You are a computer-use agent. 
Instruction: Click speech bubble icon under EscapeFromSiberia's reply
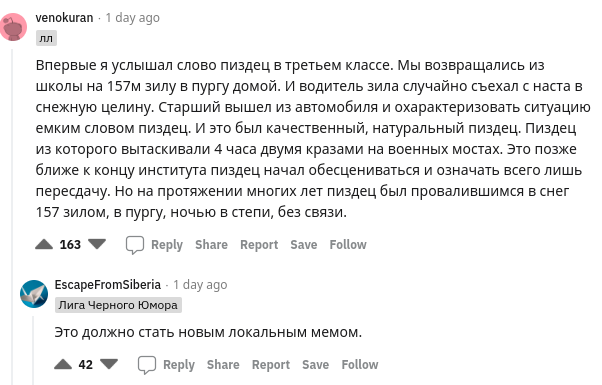pyautogui.click(x=147, y=365)
